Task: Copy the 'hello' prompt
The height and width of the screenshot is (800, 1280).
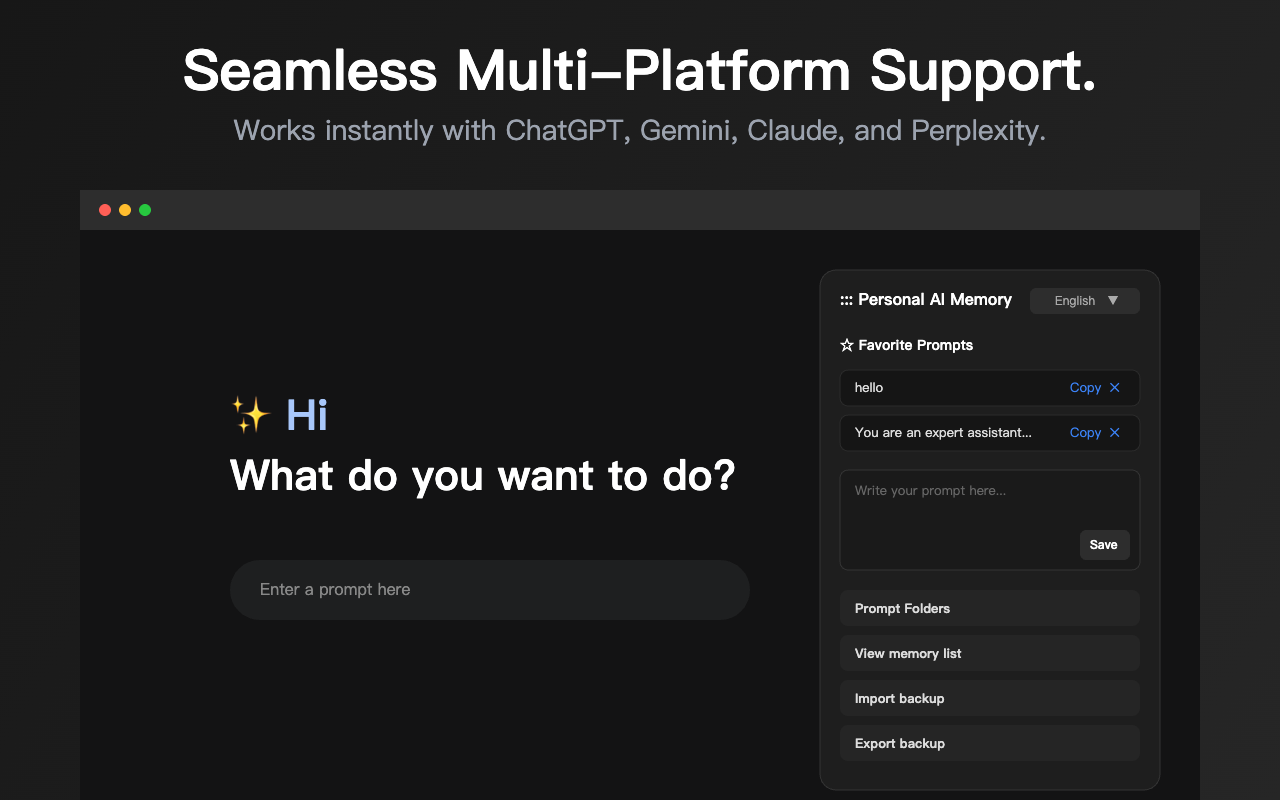Action: (x=1085, y=387)
